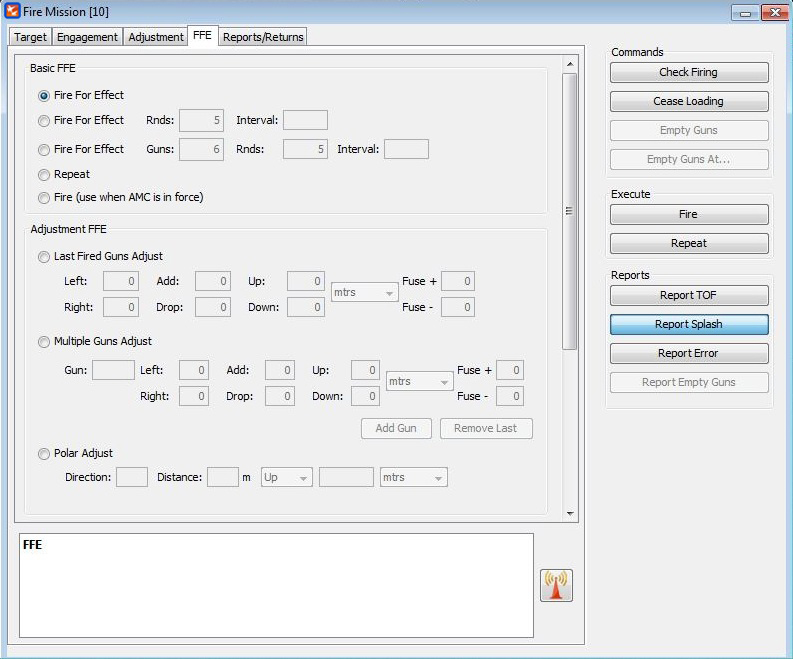Click the Drop field in Last Fired Guns Adjust
This screenshot has height=659, width=793.
click(x=213, y=307)
